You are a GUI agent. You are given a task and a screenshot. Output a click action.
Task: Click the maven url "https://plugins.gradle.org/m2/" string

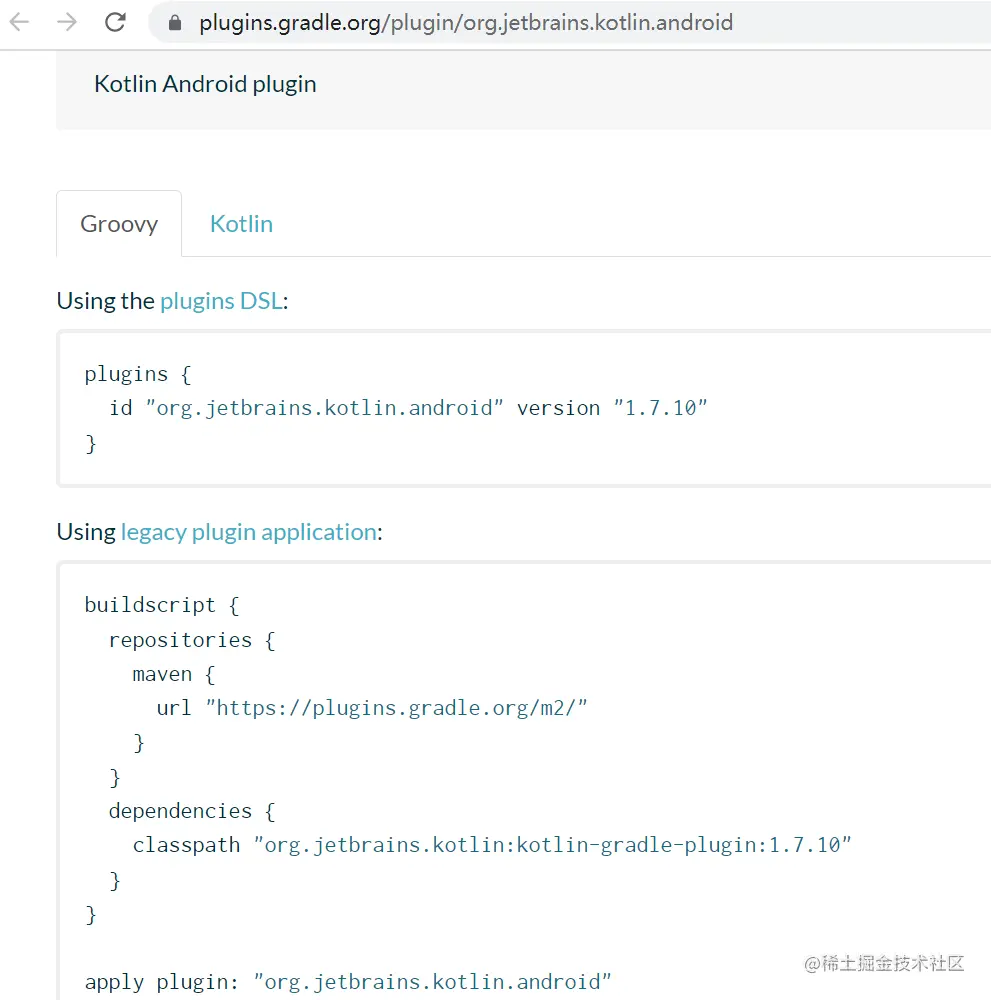[x=396, y=708]
